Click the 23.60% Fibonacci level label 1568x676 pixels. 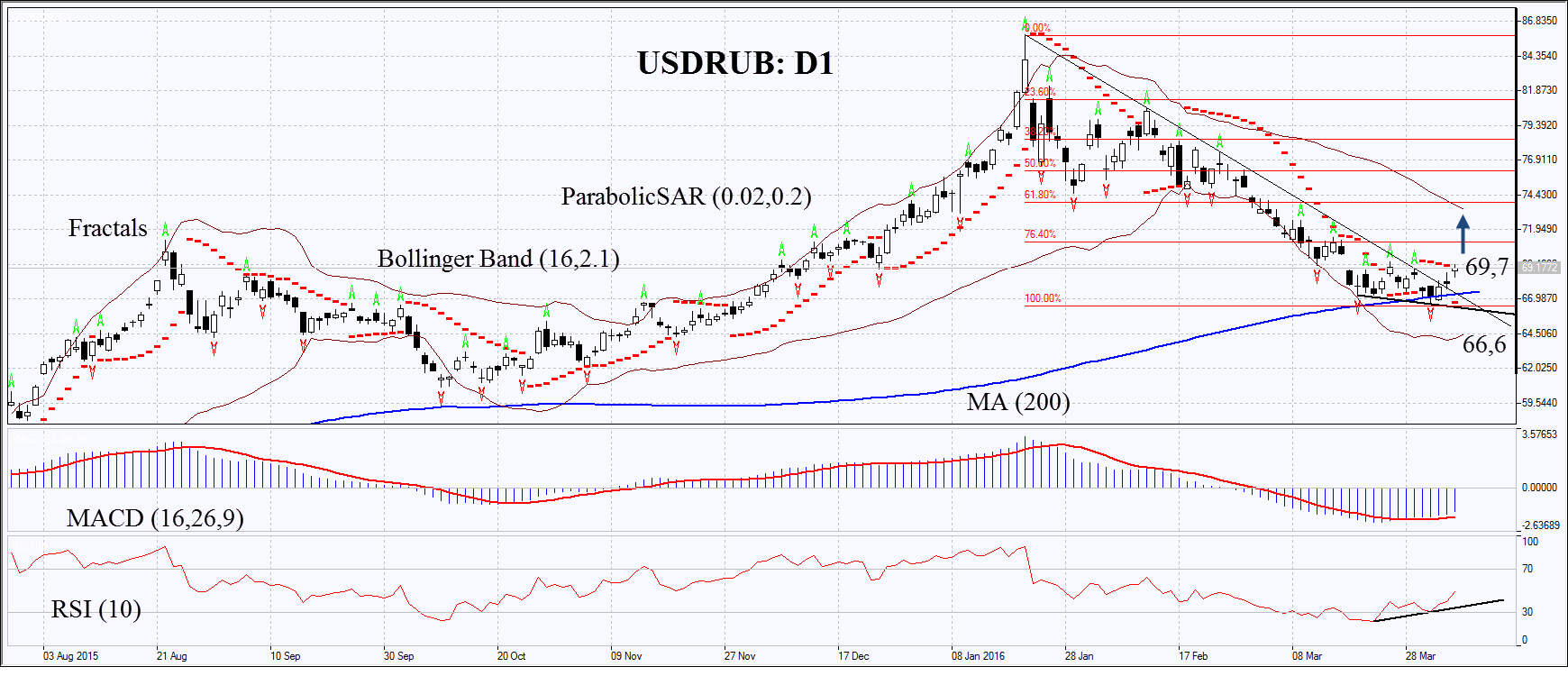1040,92
